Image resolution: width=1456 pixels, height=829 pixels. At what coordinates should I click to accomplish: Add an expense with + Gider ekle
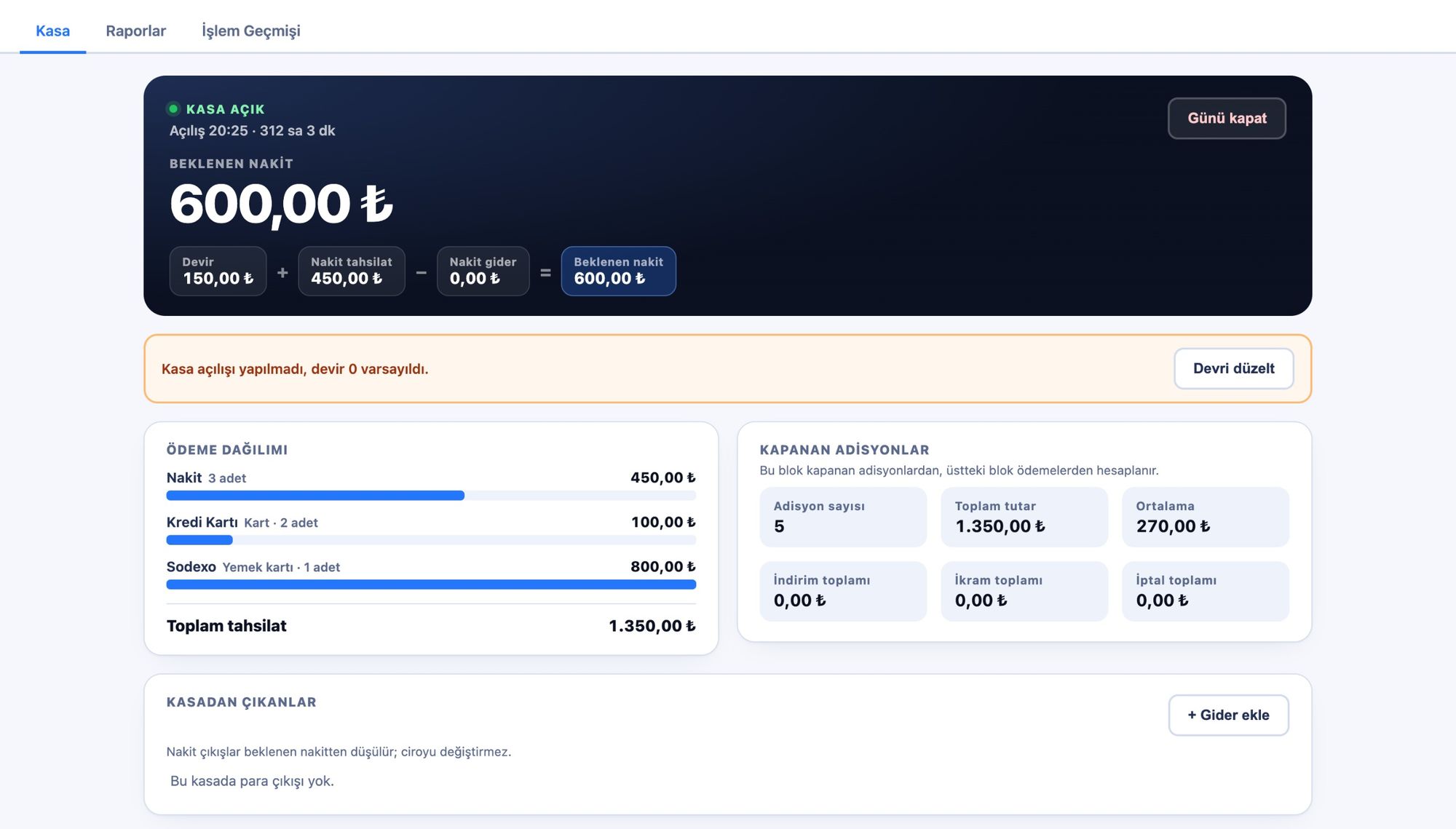(x=1228, y=715)
